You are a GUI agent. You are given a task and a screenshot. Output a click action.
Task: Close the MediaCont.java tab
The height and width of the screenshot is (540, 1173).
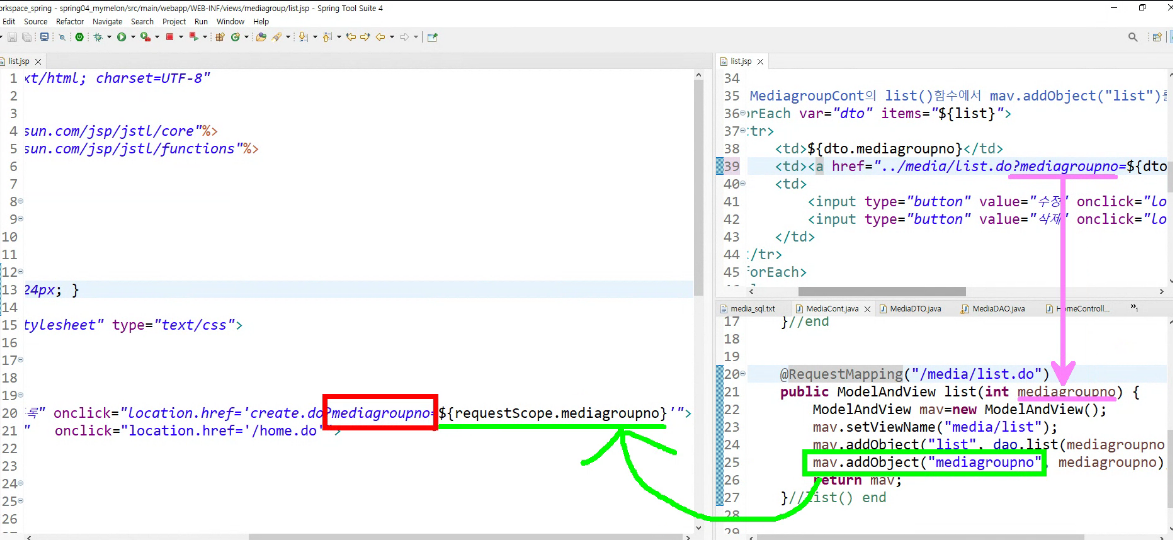[x=867, y=308]
